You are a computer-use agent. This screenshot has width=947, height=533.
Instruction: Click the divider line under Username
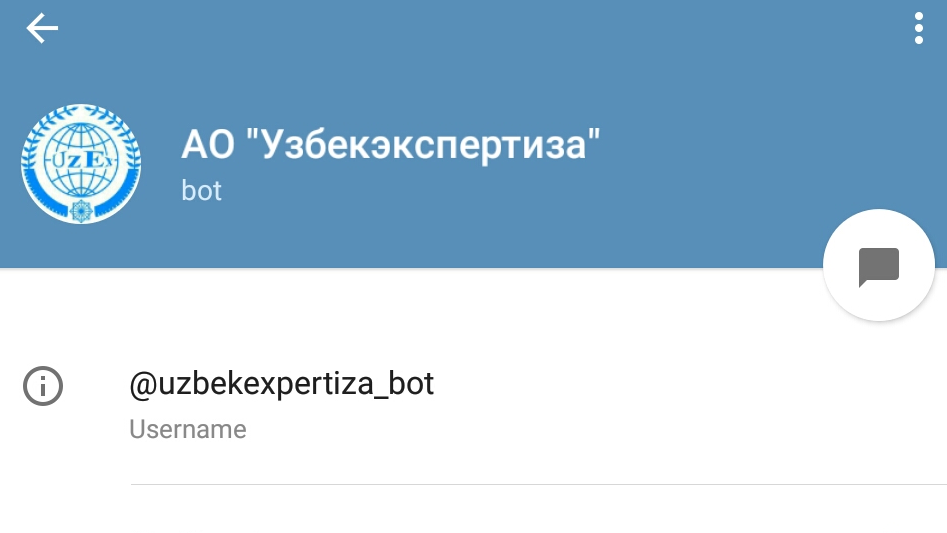point(539,484)
